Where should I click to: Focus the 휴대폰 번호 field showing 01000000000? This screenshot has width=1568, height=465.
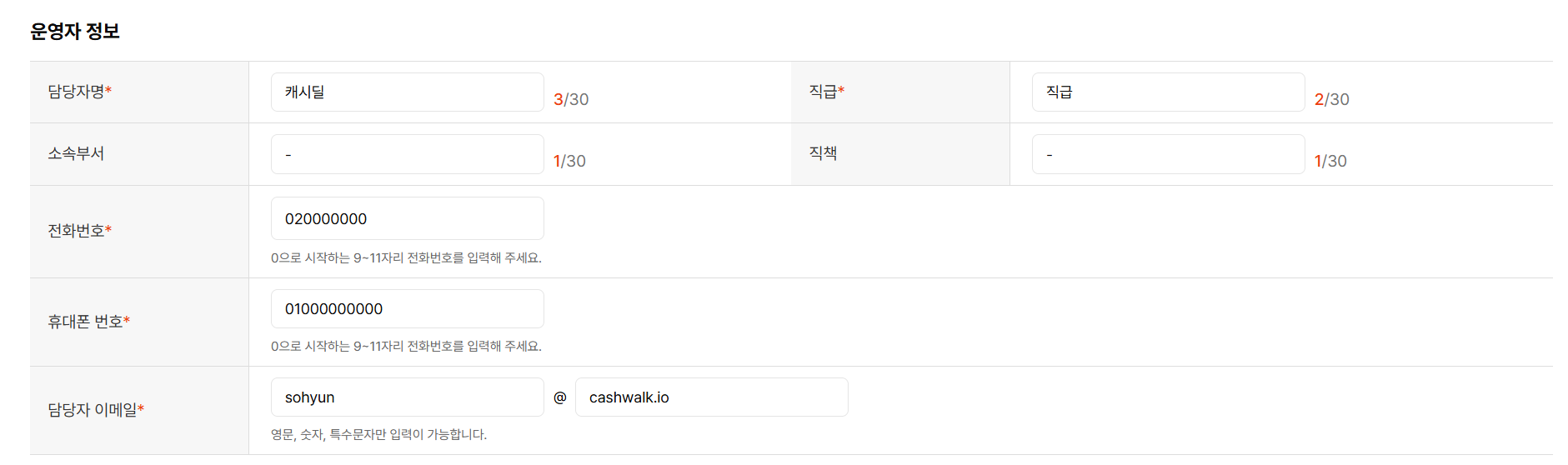(x=407, y=309)
